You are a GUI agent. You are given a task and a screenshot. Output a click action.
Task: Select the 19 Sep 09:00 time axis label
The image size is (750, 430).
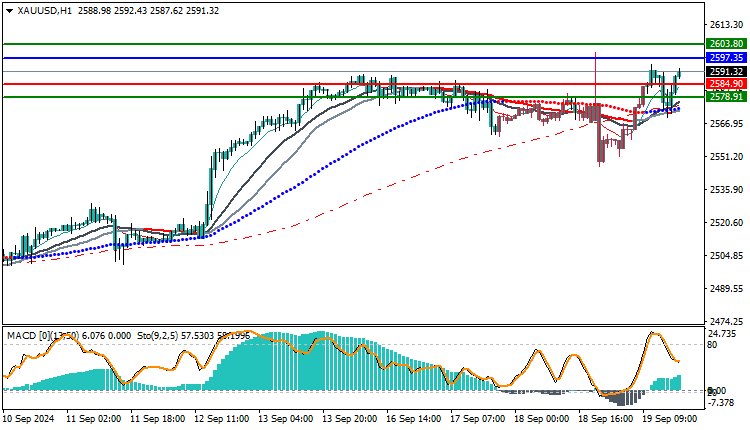click(x=670, y=419)
